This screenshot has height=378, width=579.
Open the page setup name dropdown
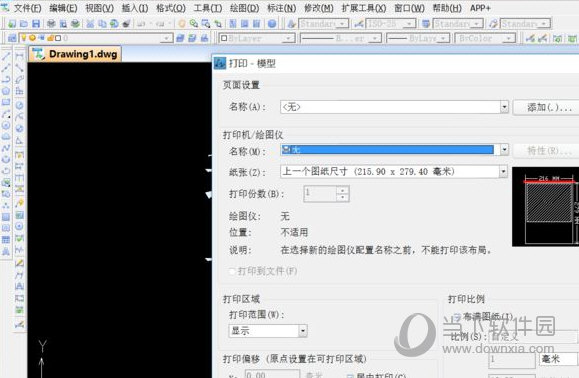click(504, 107)
